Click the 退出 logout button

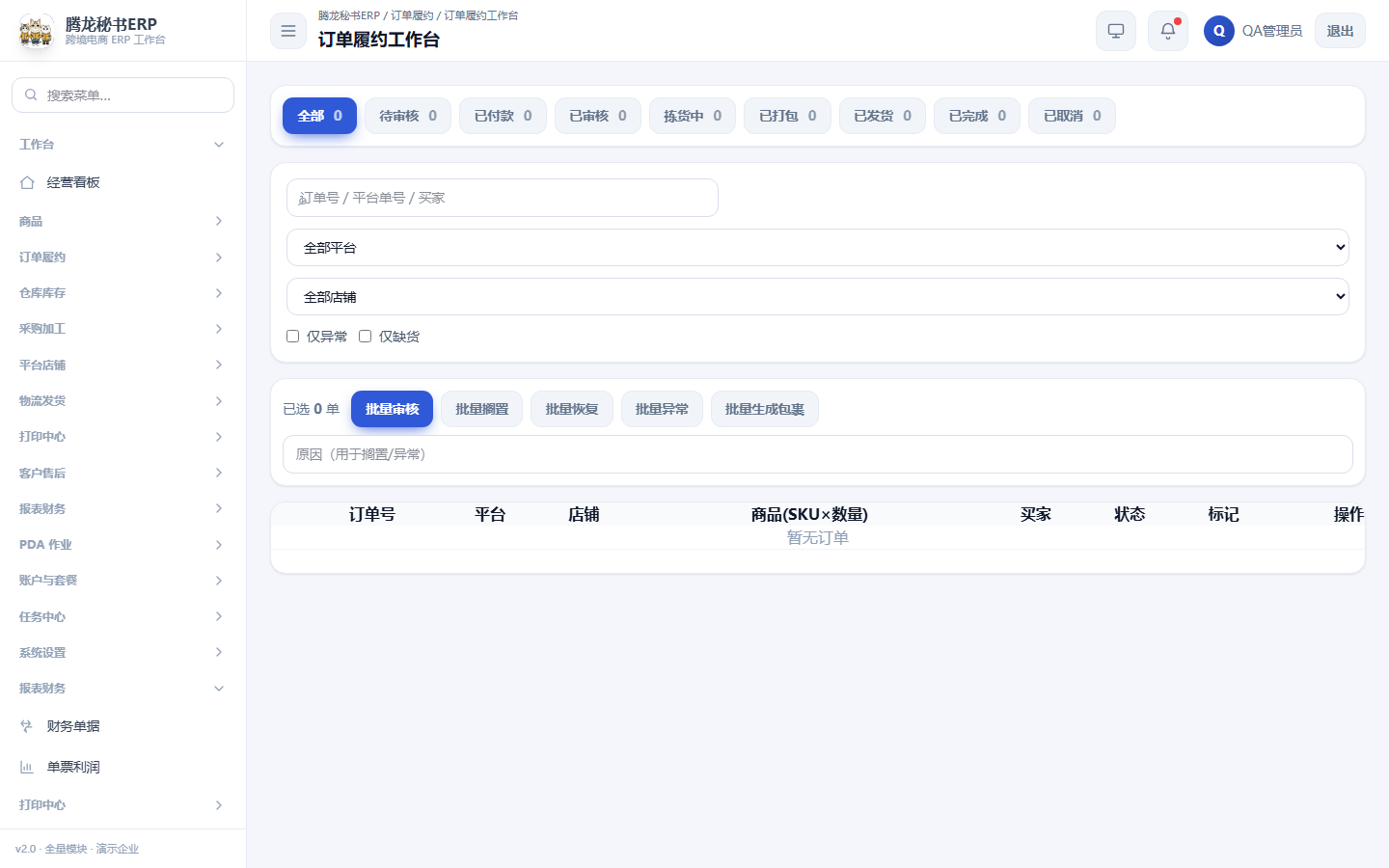coord(1340,31)
